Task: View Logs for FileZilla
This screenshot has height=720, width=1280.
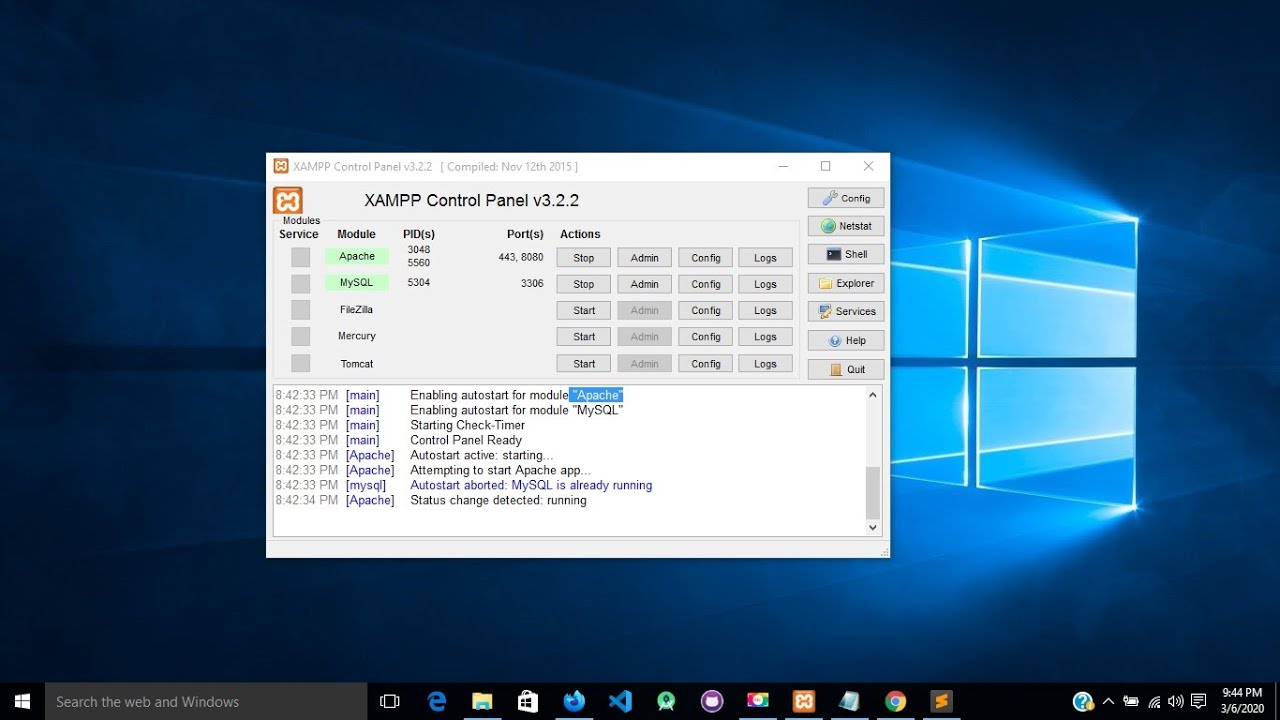Action: point(766,310)
